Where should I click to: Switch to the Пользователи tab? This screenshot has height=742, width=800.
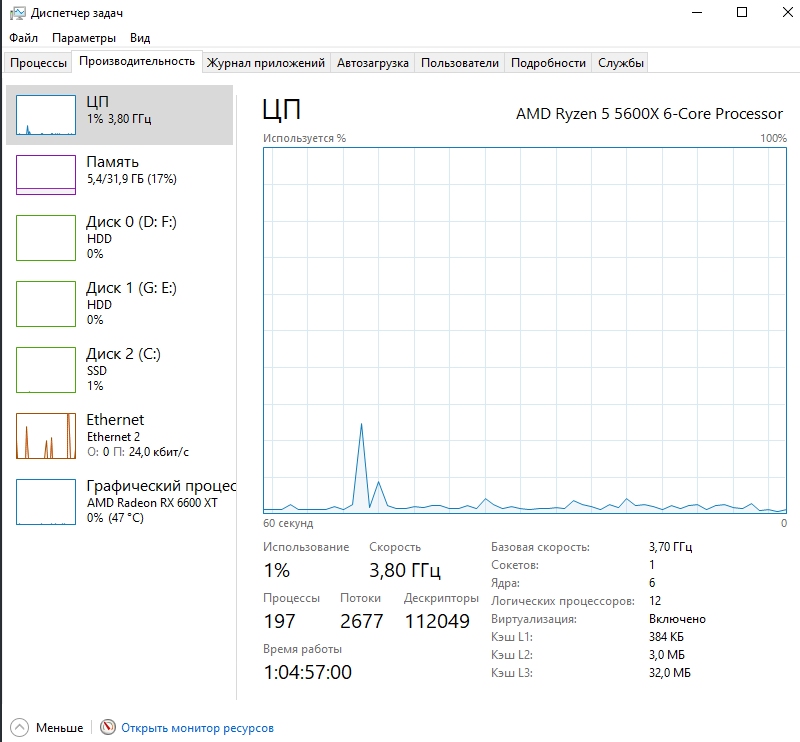pos(459,63)
